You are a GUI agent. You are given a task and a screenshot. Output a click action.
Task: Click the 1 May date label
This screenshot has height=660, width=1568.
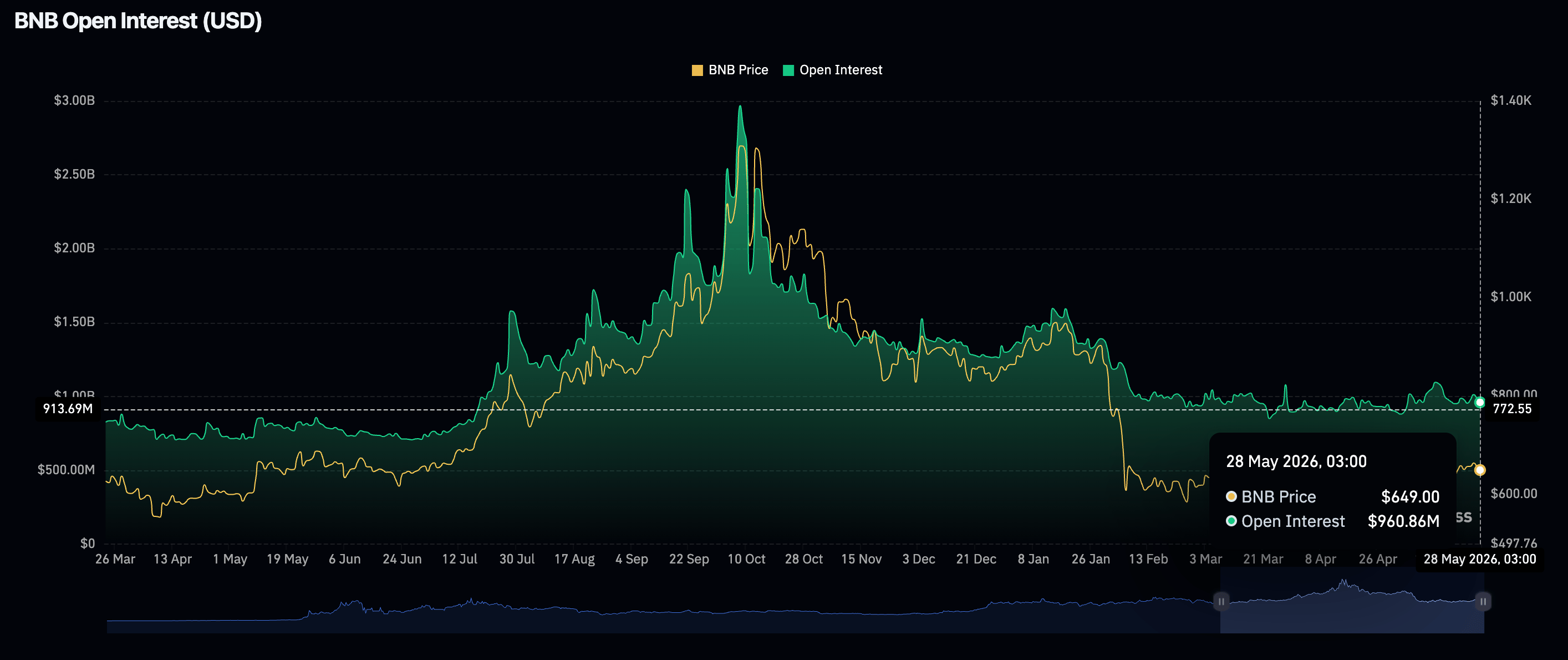[230, 559]
